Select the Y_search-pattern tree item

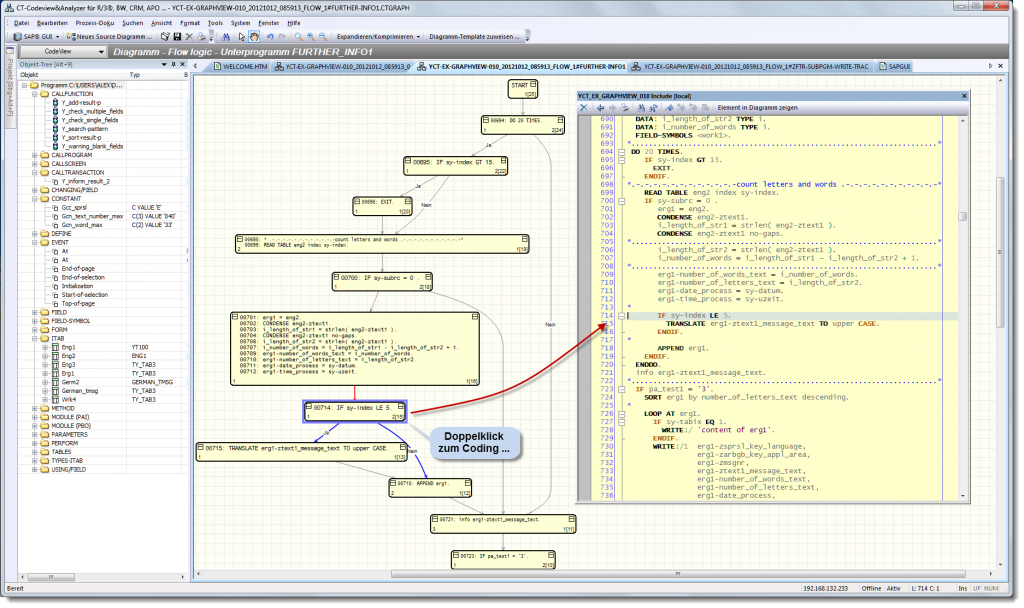[x=83, y=129]
